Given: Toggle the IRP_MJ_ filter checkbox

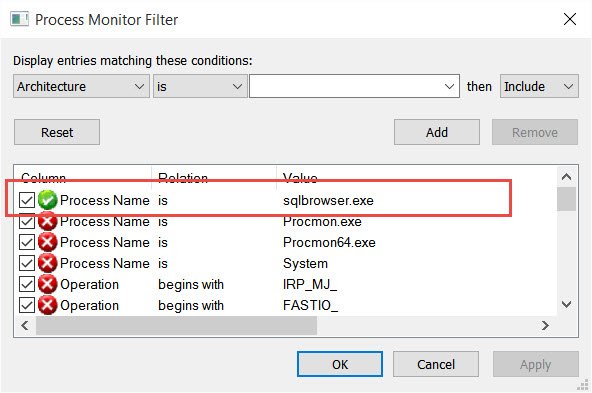Looking at the screenshot, I should [27, 284].
